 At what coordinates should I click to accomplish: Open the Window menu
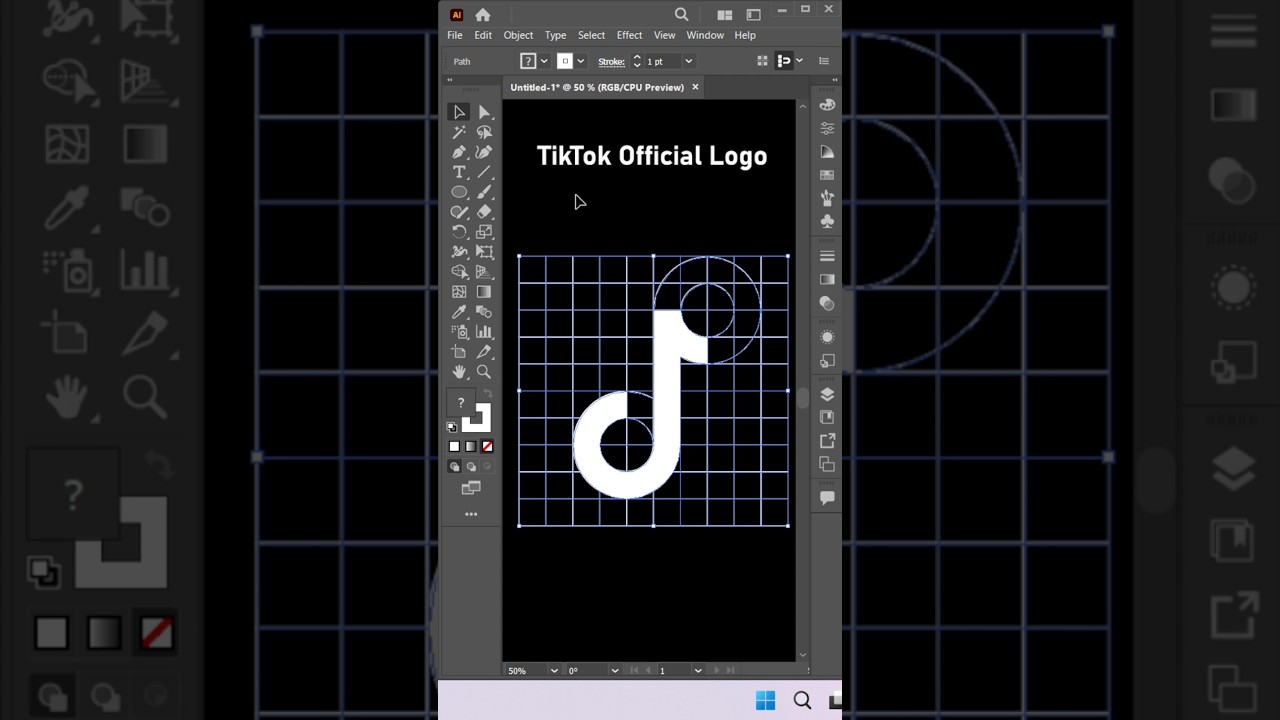pos(705,35)
